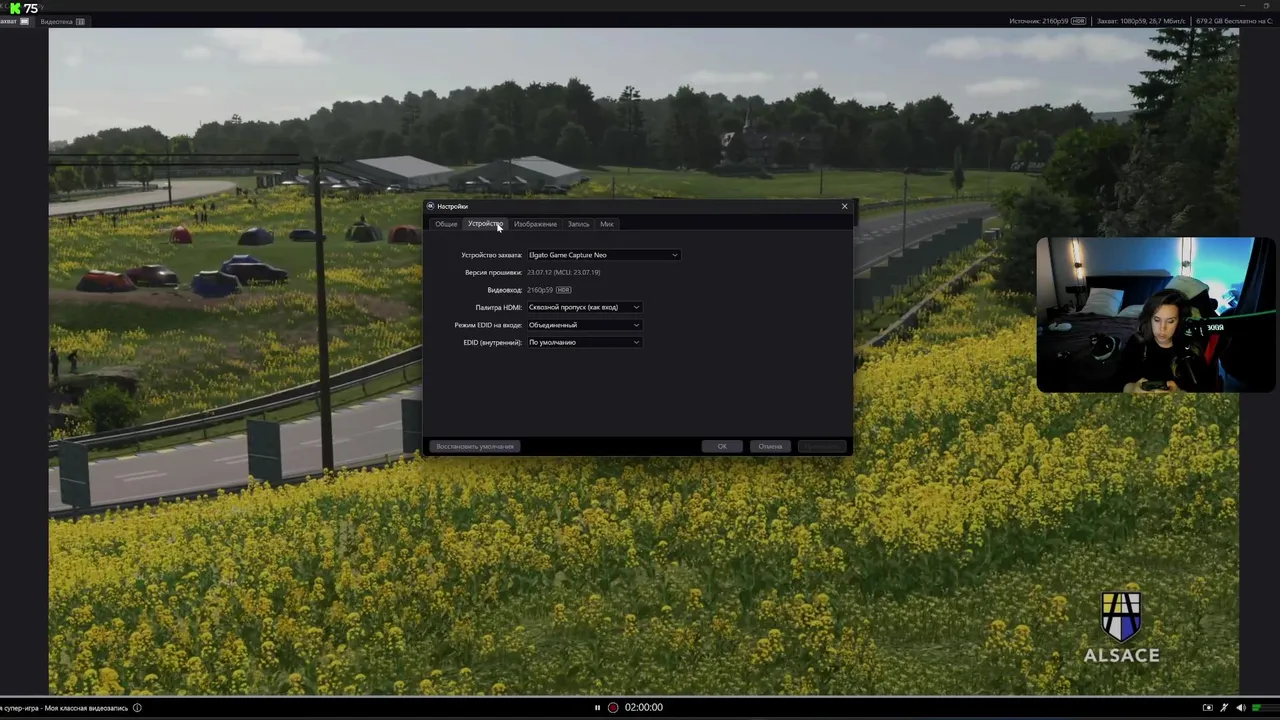Expand the Устройство захвата dropdown
Image resolution: width=1280 pixels, height=720 pixels.
tap(603, 255)
